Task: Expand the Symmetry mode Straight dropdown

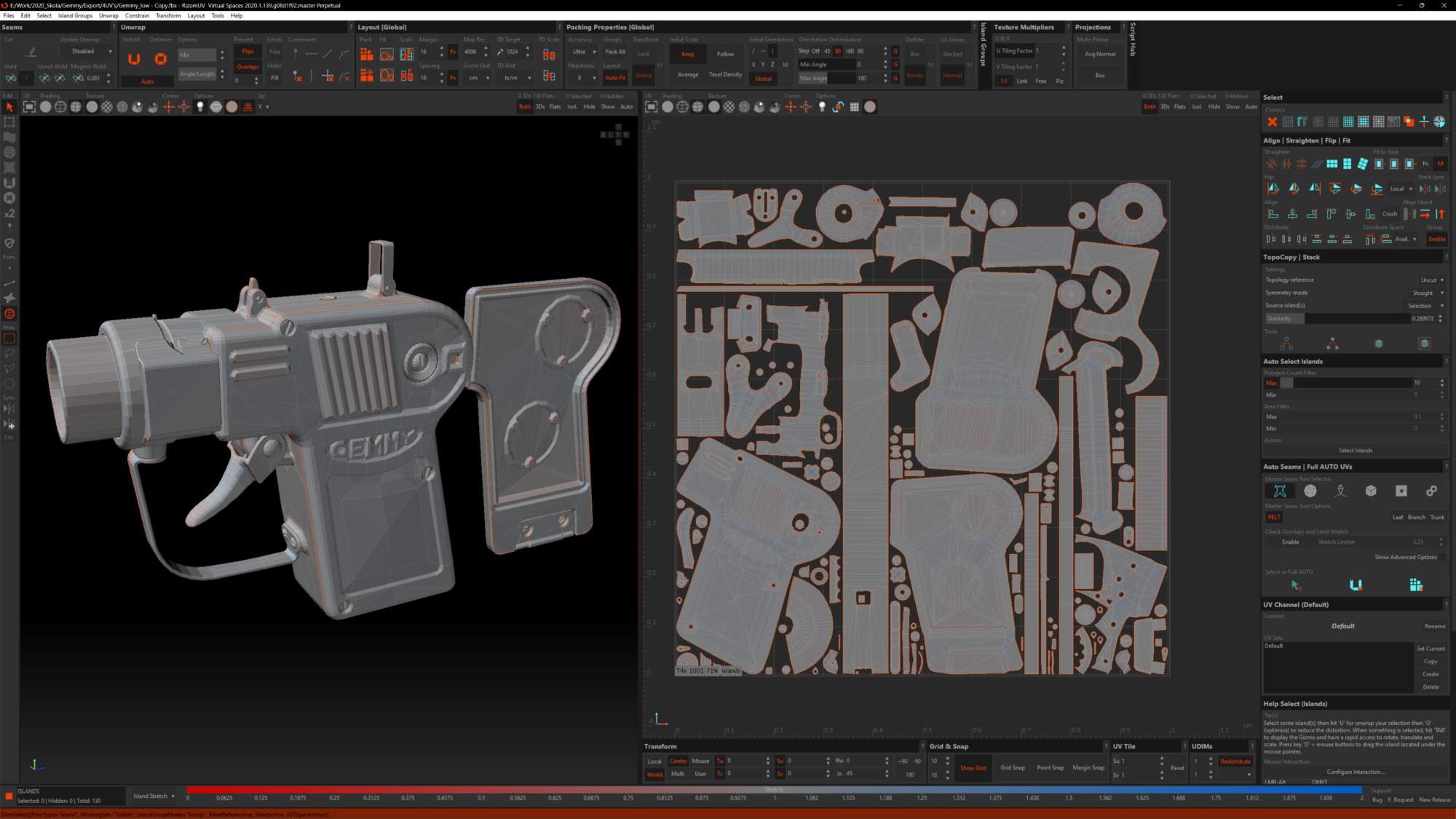Action: click(1428, 293)
